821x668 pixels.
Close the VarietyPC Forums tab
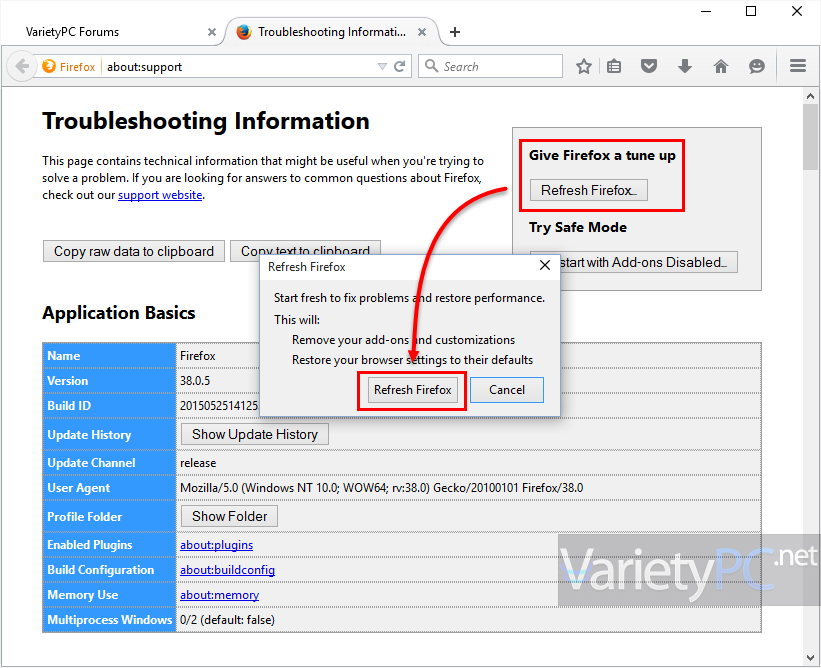(212, 32)
